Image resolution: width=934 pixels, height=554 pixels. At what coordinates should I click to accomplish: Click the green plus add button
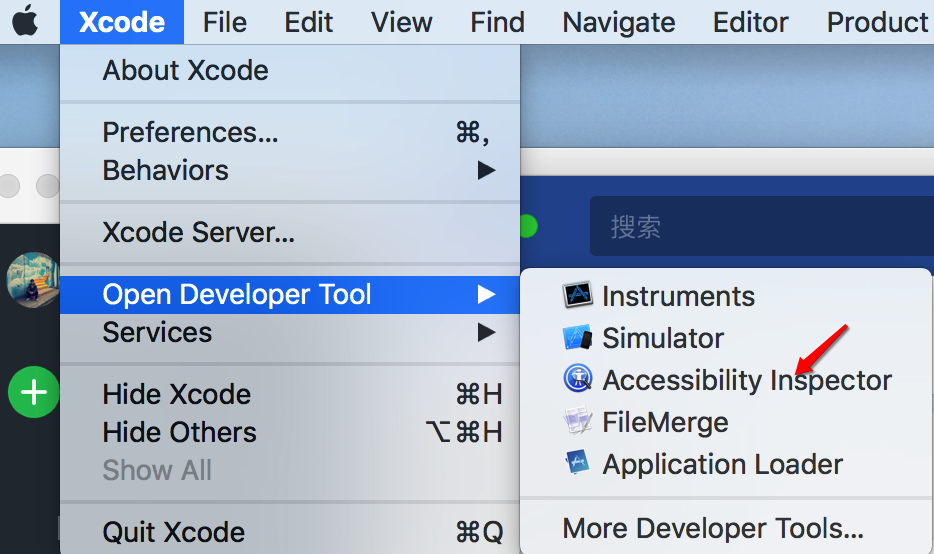[x=33, y=392]
